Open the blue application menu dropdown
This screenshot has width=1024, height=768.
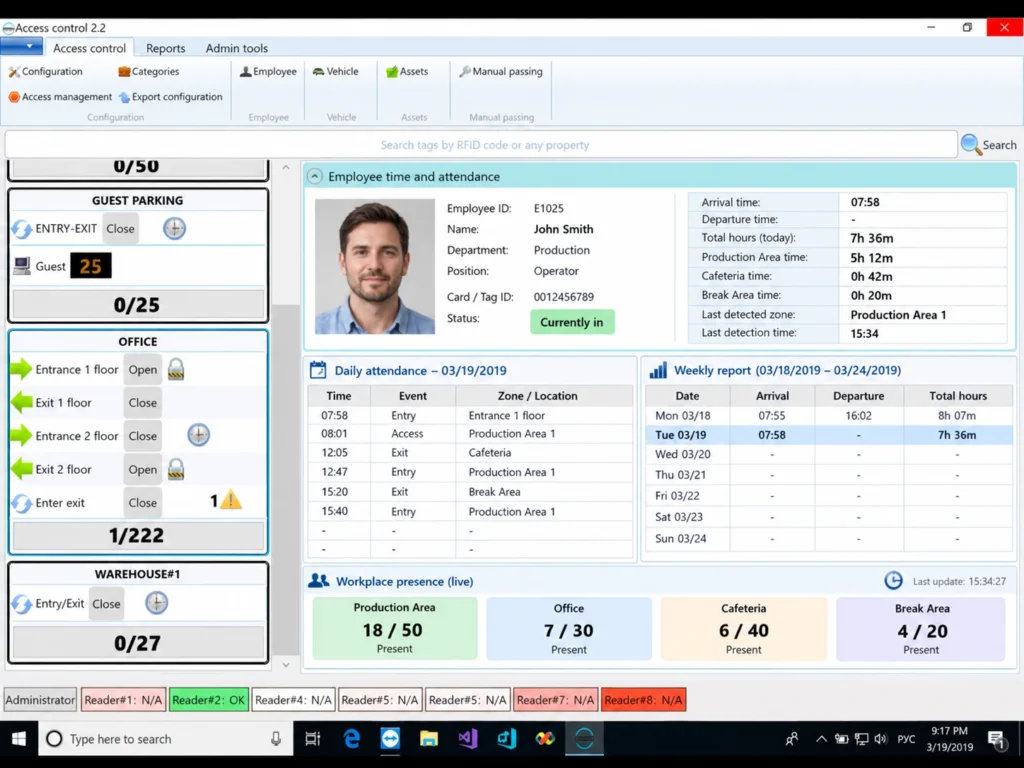click(22, 46)
